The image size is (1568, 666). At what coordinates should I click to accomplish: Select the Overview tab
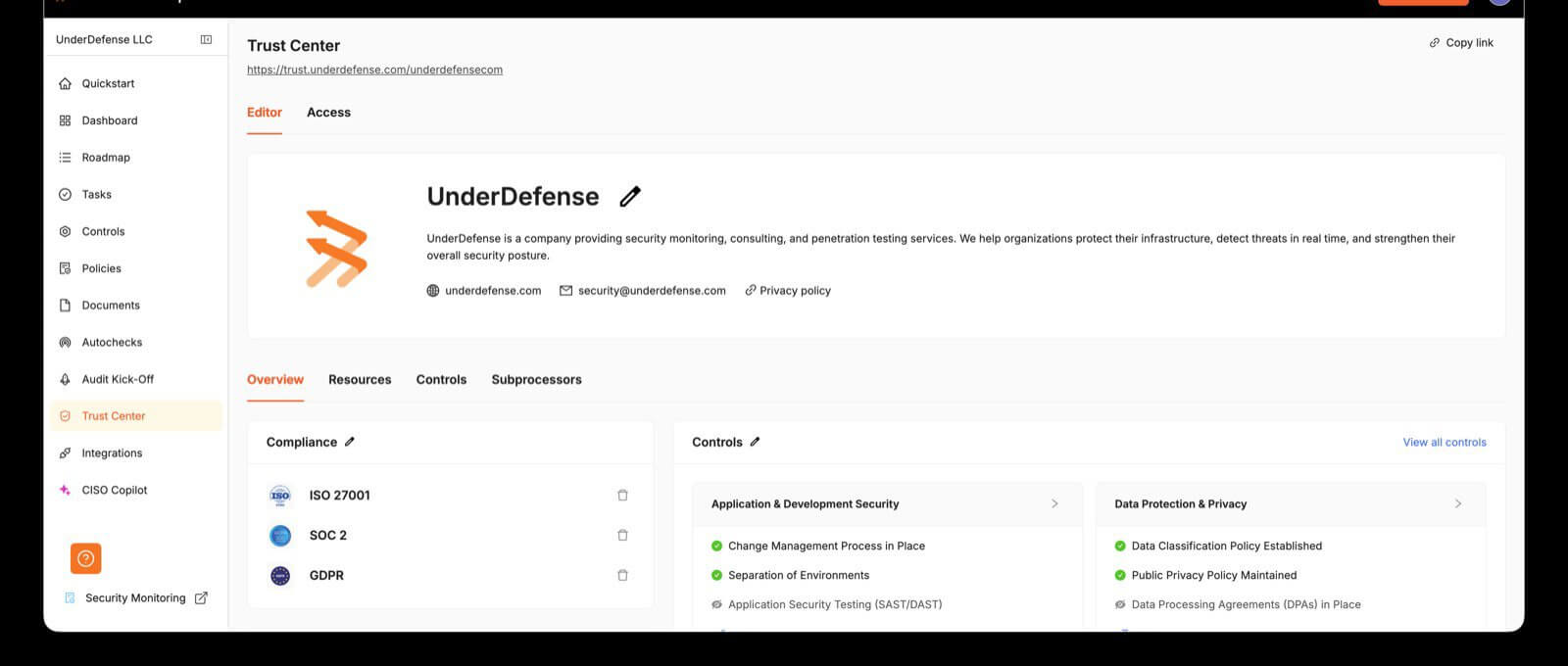click(x=275, y=380)
